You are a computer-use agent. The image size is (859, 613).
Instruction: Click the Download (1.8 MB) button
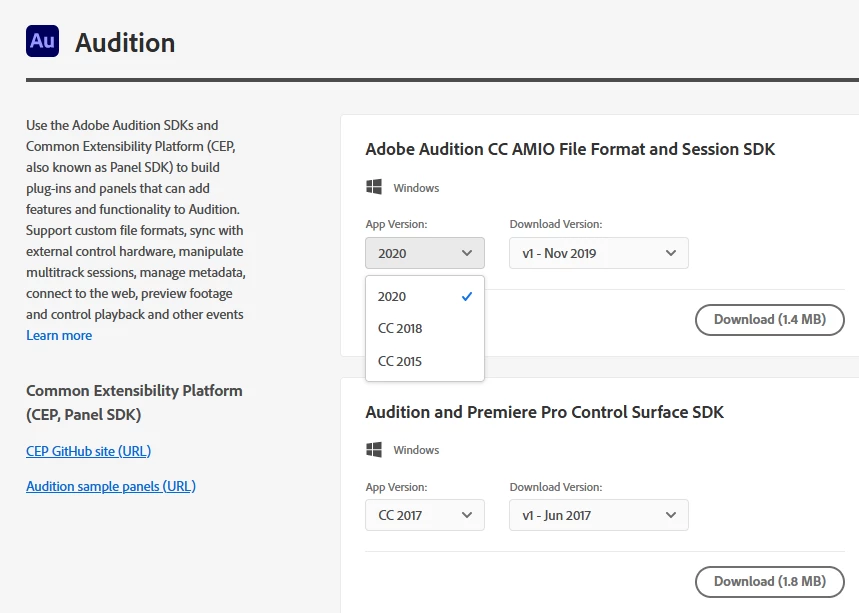(x=769, y=581)
